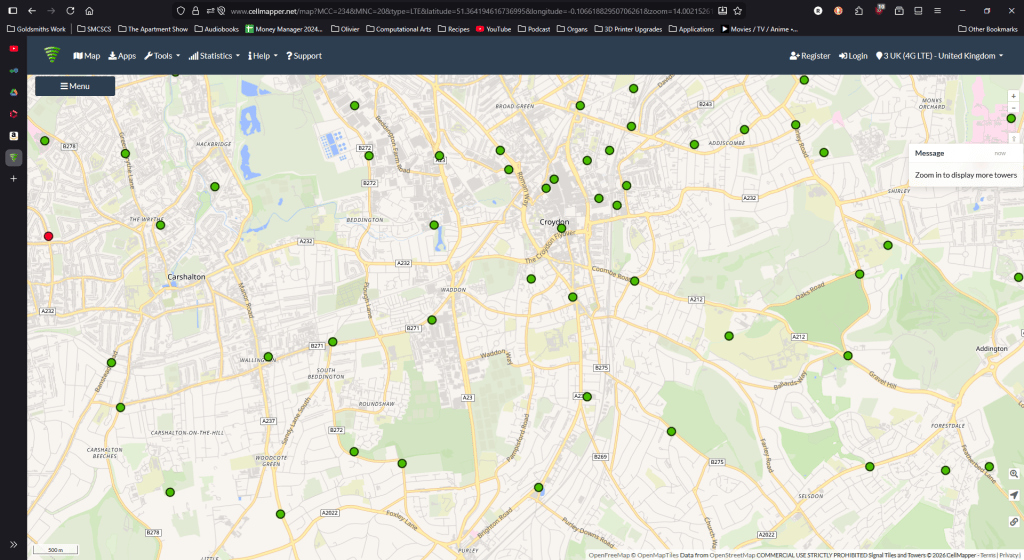1024x560 pixels.
Task: Open the Recipes bookmark folder
Action: click(x=454, y=29)
